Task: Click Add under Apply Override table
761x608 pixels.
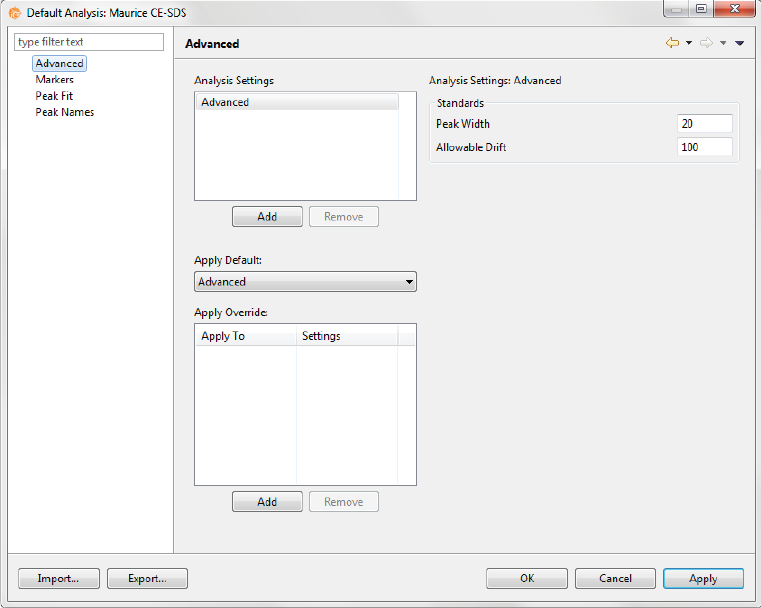Action: click(267, 502)
